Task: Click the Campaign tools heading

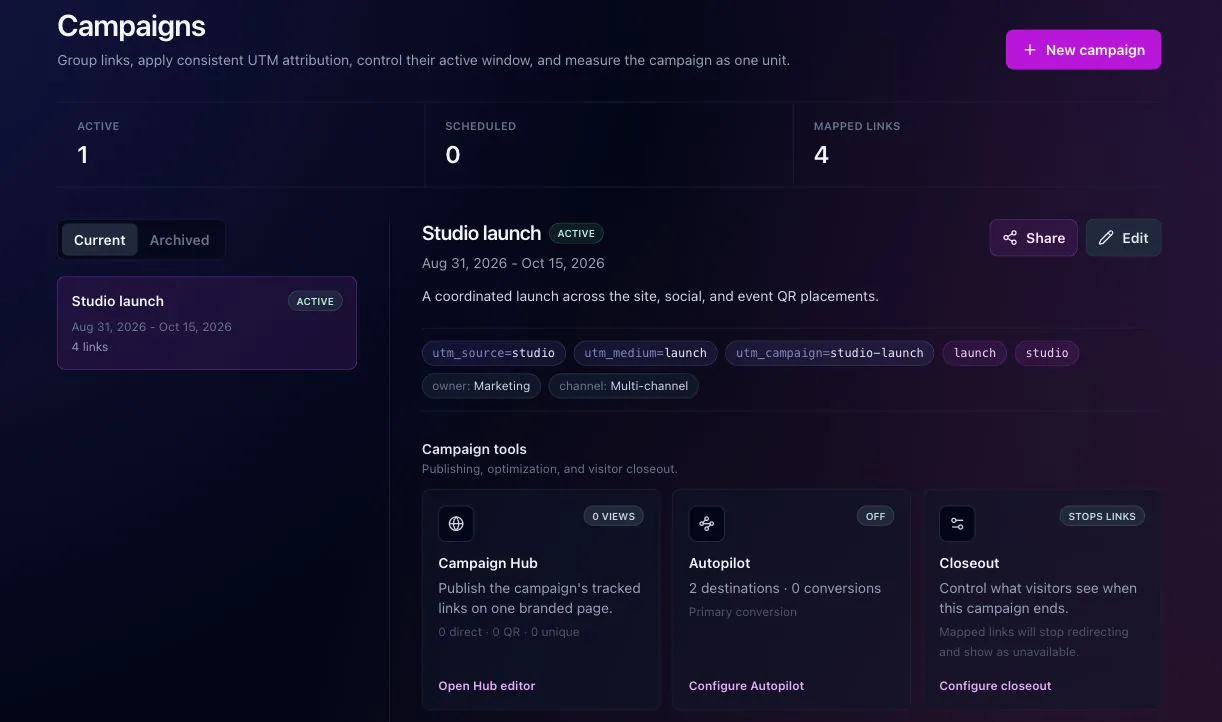Action: click(474, 449)
